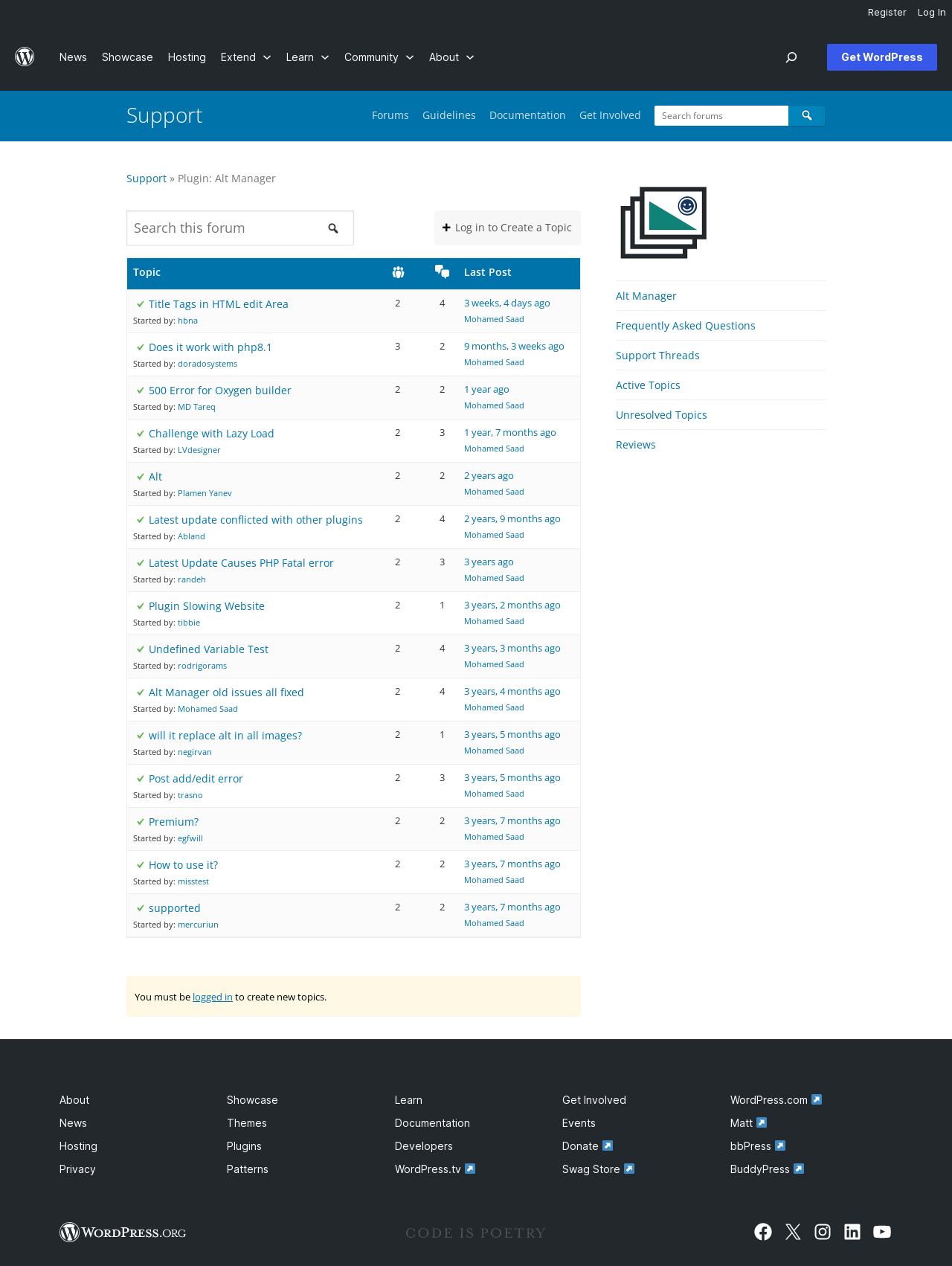Click the Log In link

point(931,13)
